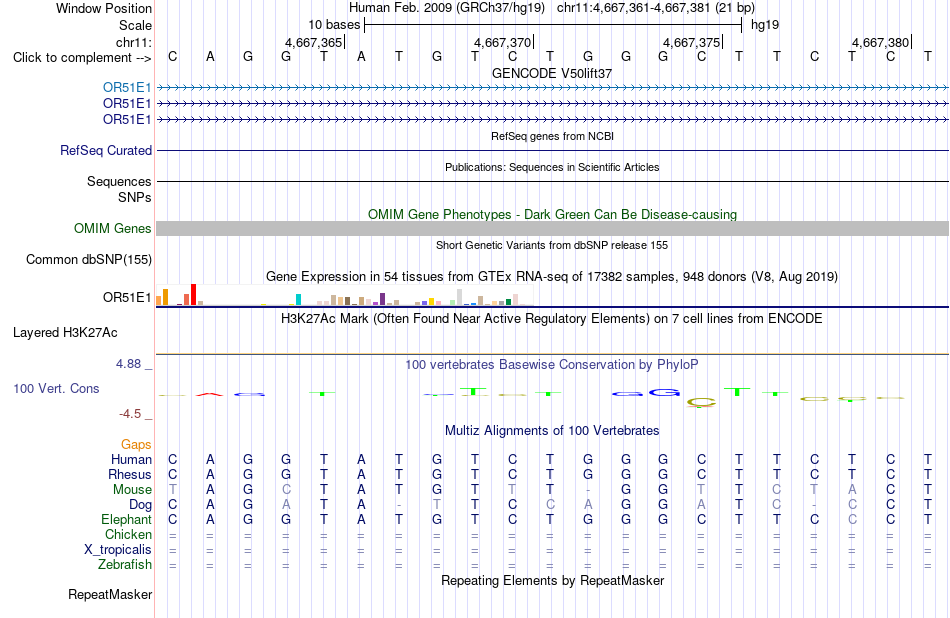Image resolution: width=950 pixels, height=618 pixels.
Task: Click the last of three GENCODE OR51E1 labels
Action: (x=127, y=119)
